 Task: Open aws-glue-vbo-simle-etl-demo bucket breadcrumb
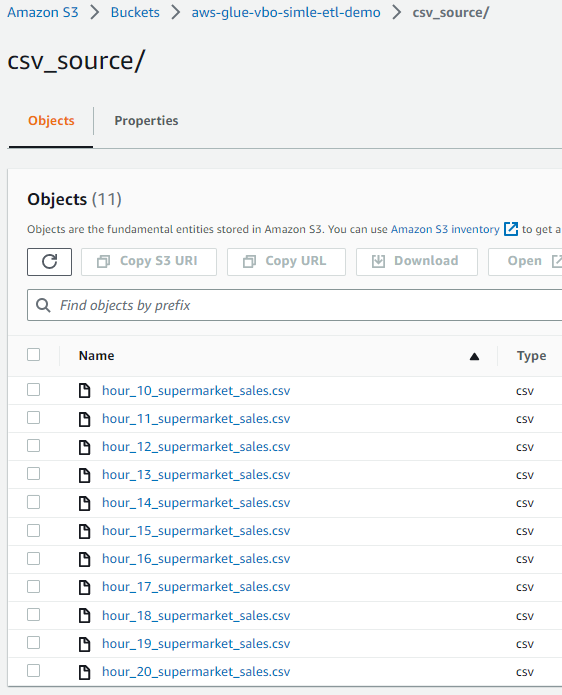coord(286,12)
